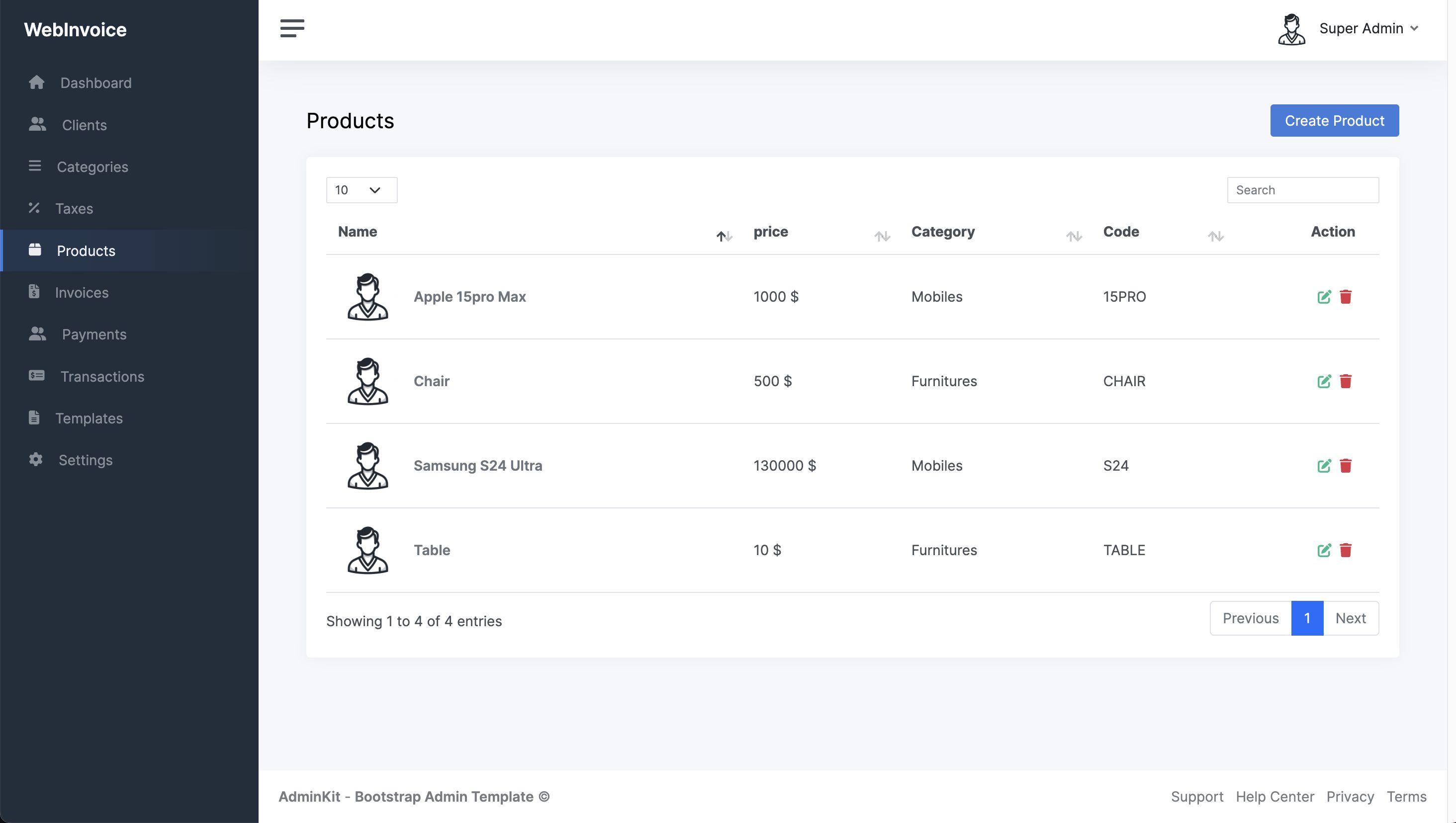Click the Next pagination button
The image size is (1456, 823).
coord(1350,618)
